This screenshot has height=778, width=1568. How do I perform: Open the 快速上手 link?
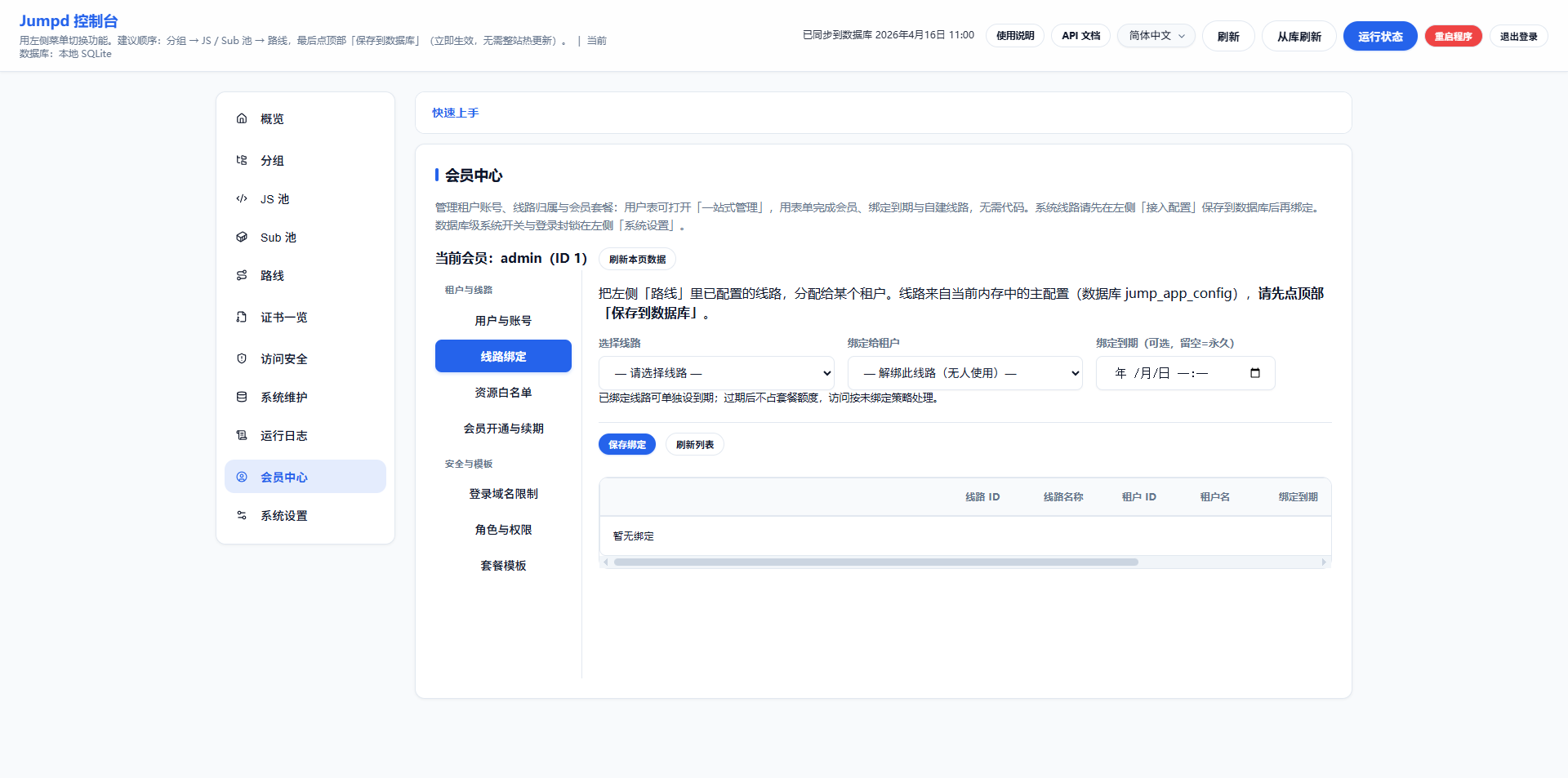(x=455, y=113)
